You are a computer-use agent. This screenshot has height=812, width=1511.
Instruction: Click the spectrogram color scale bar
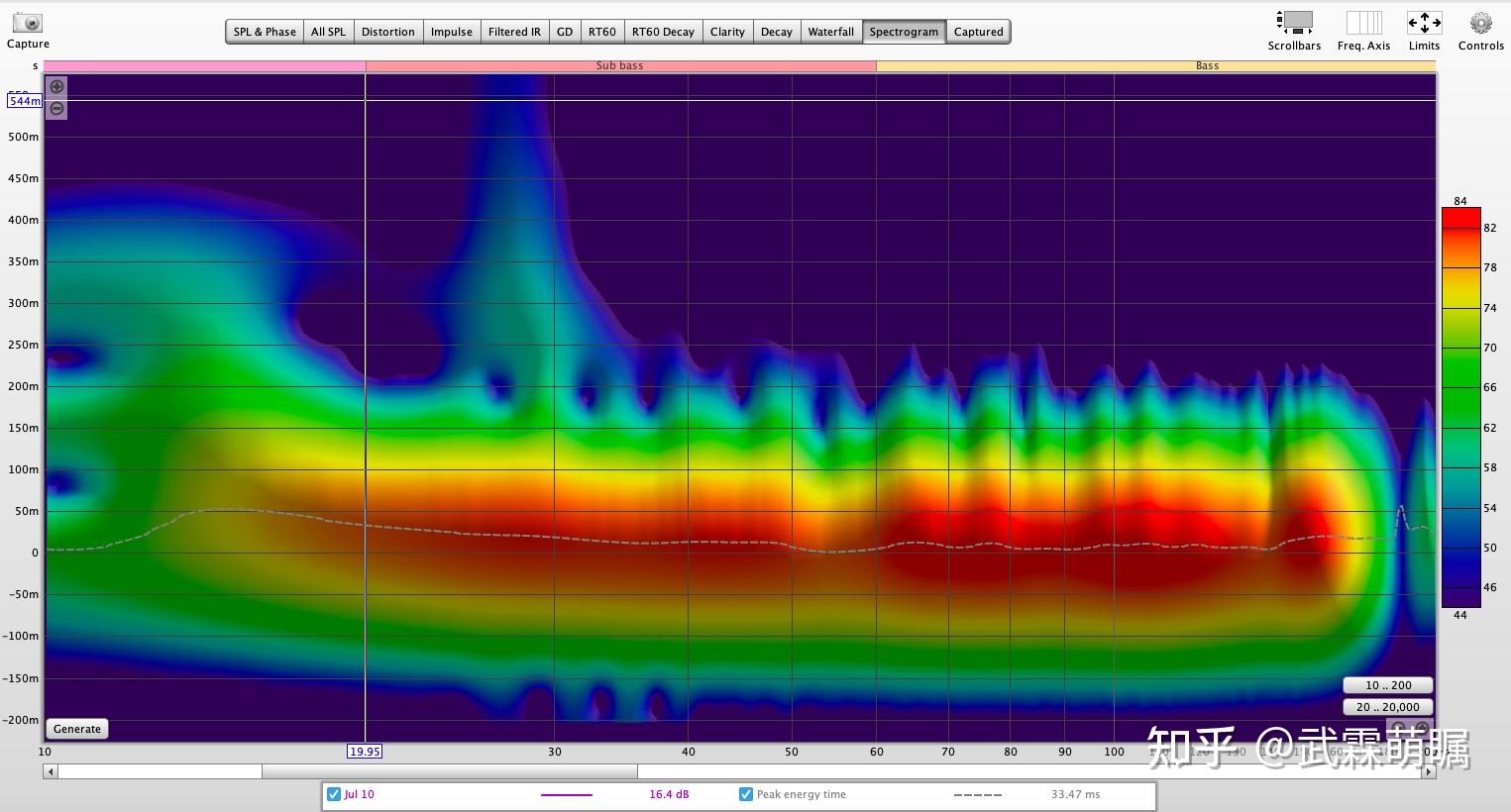pos(1460,407)
